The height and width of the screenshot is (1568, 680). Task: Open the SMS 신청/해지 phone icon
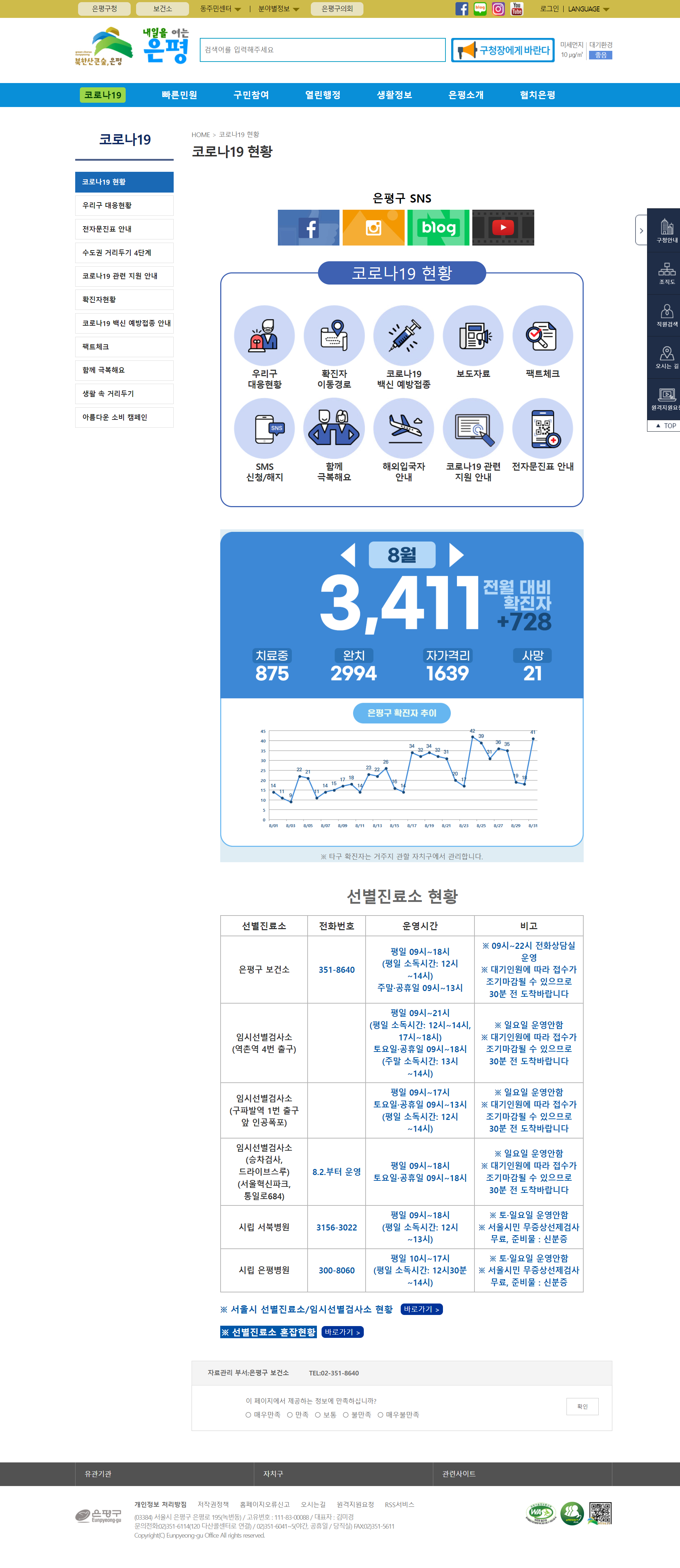[264, 428]
